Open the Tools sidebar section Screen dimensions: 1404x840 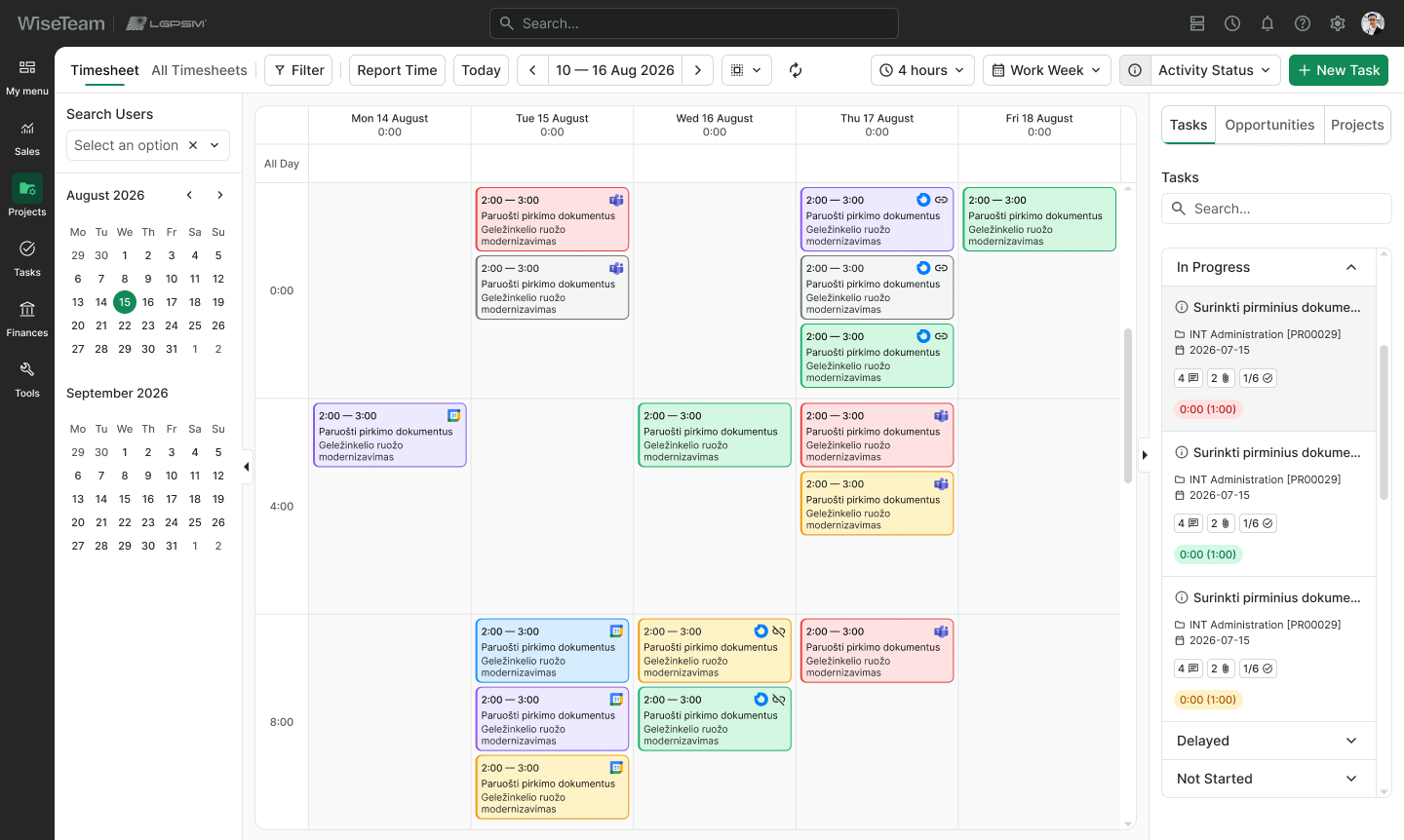[27, 380]
